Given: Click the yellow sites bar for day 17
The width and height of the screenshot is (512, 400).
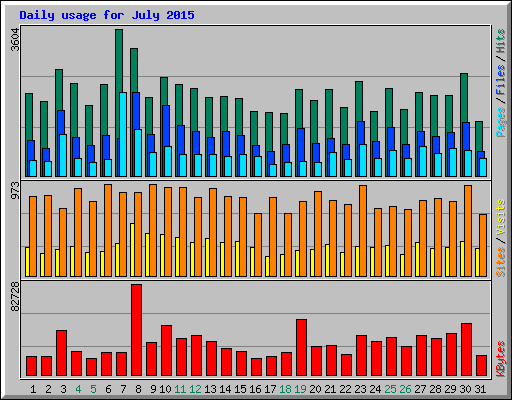Looking at the screenshot, I should (267, 266).
